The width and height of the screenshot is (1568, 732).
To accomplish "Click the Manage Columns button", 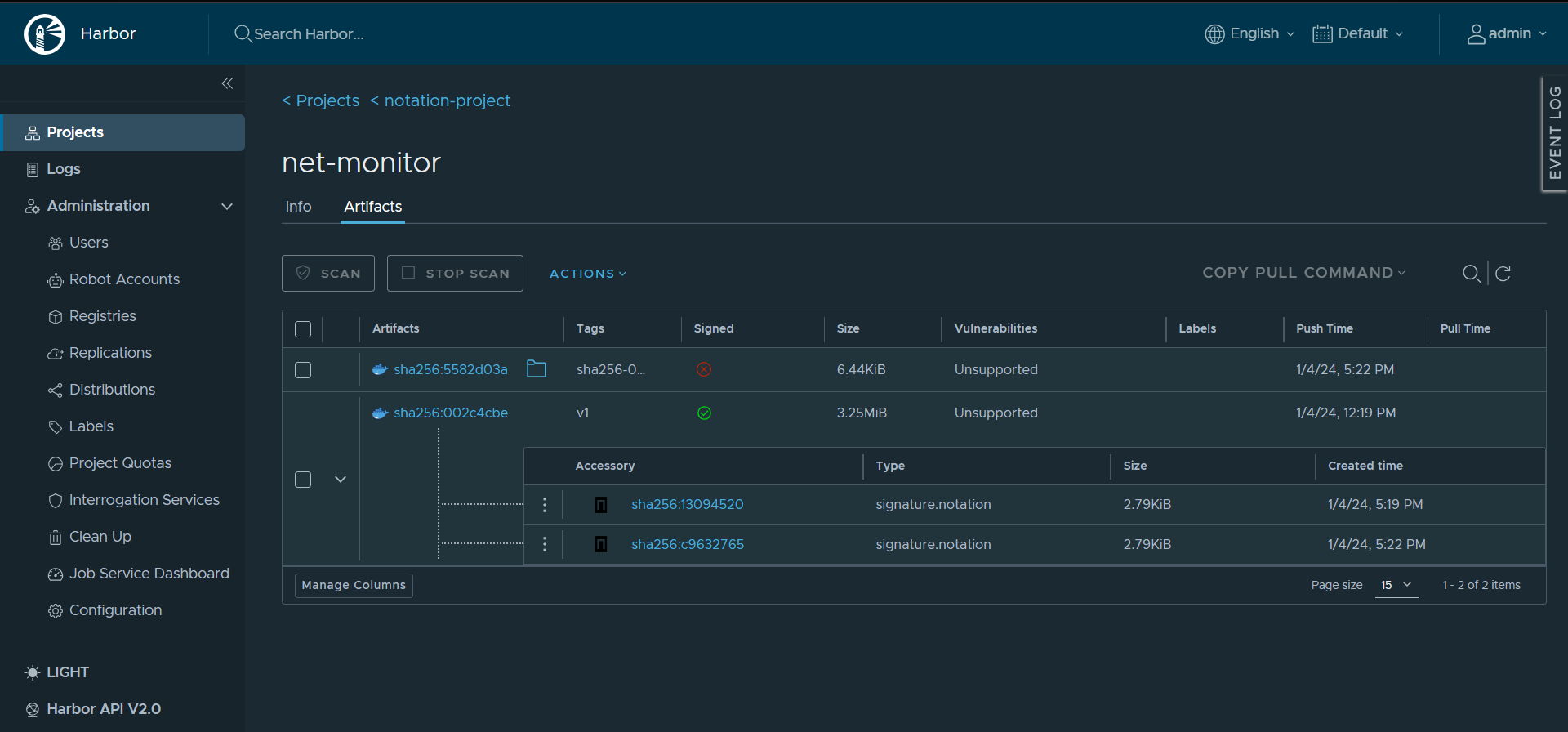I will pyautogui.click(x=354, y=585).
